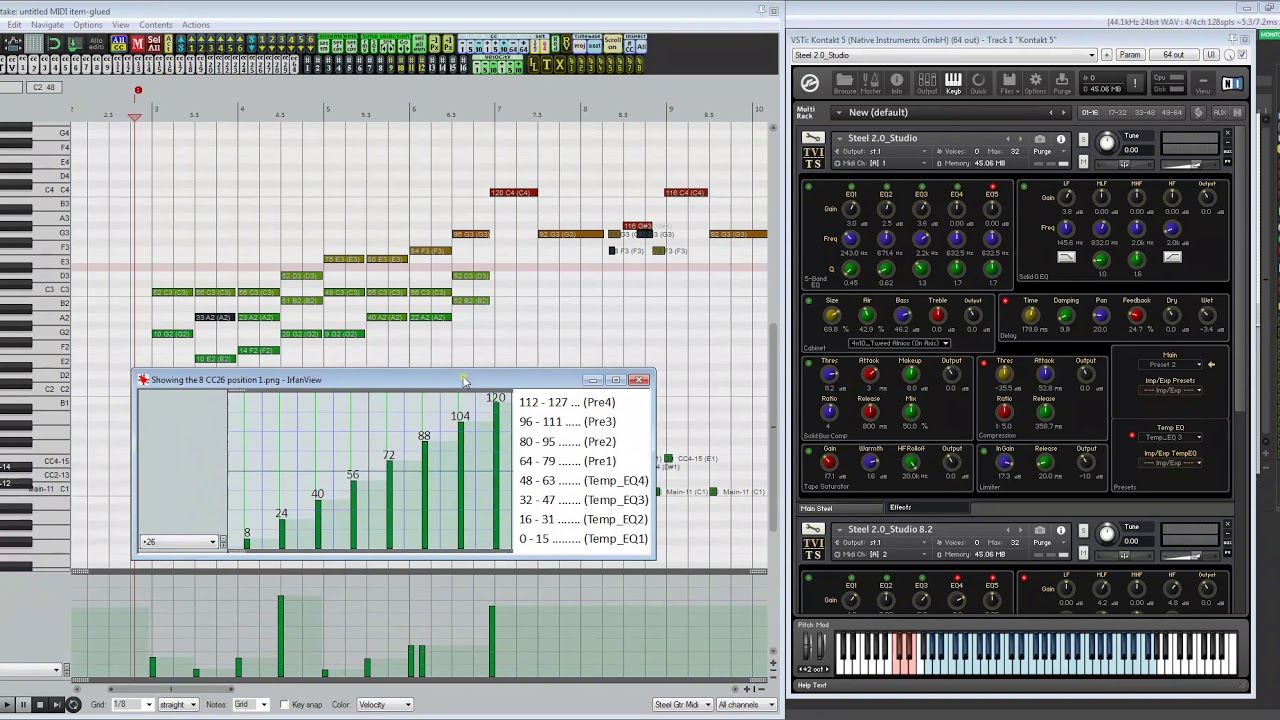Toggle Kontakt Keyb keyboard icon
This screenshot has height=720, width=1280.
point(953,84)
